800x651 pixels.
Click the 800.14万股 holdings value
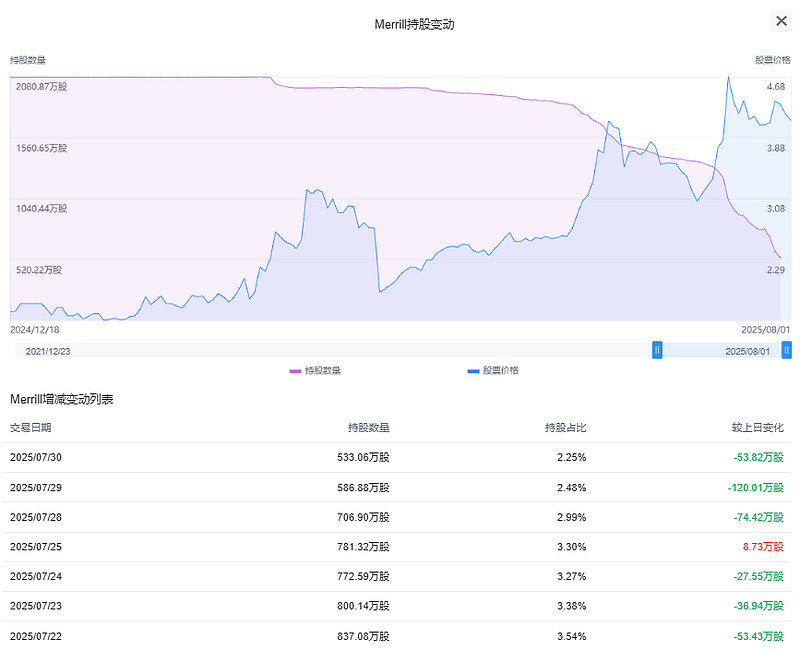point(363,606)
